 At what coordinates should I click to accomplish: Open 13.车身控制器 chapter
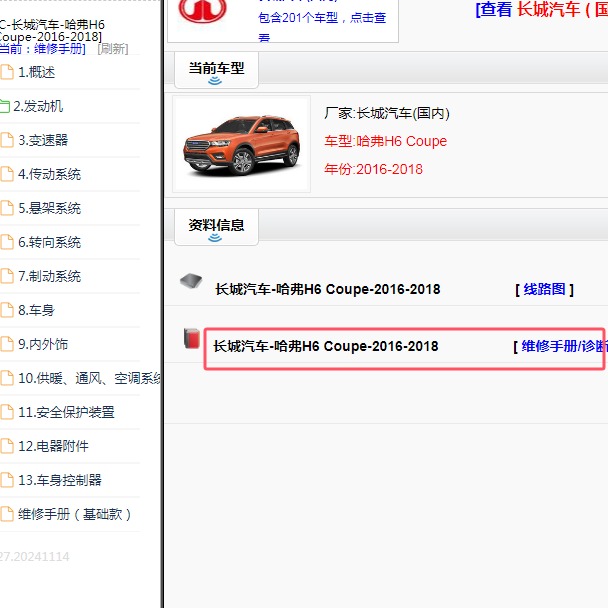(x=60, y=480)
